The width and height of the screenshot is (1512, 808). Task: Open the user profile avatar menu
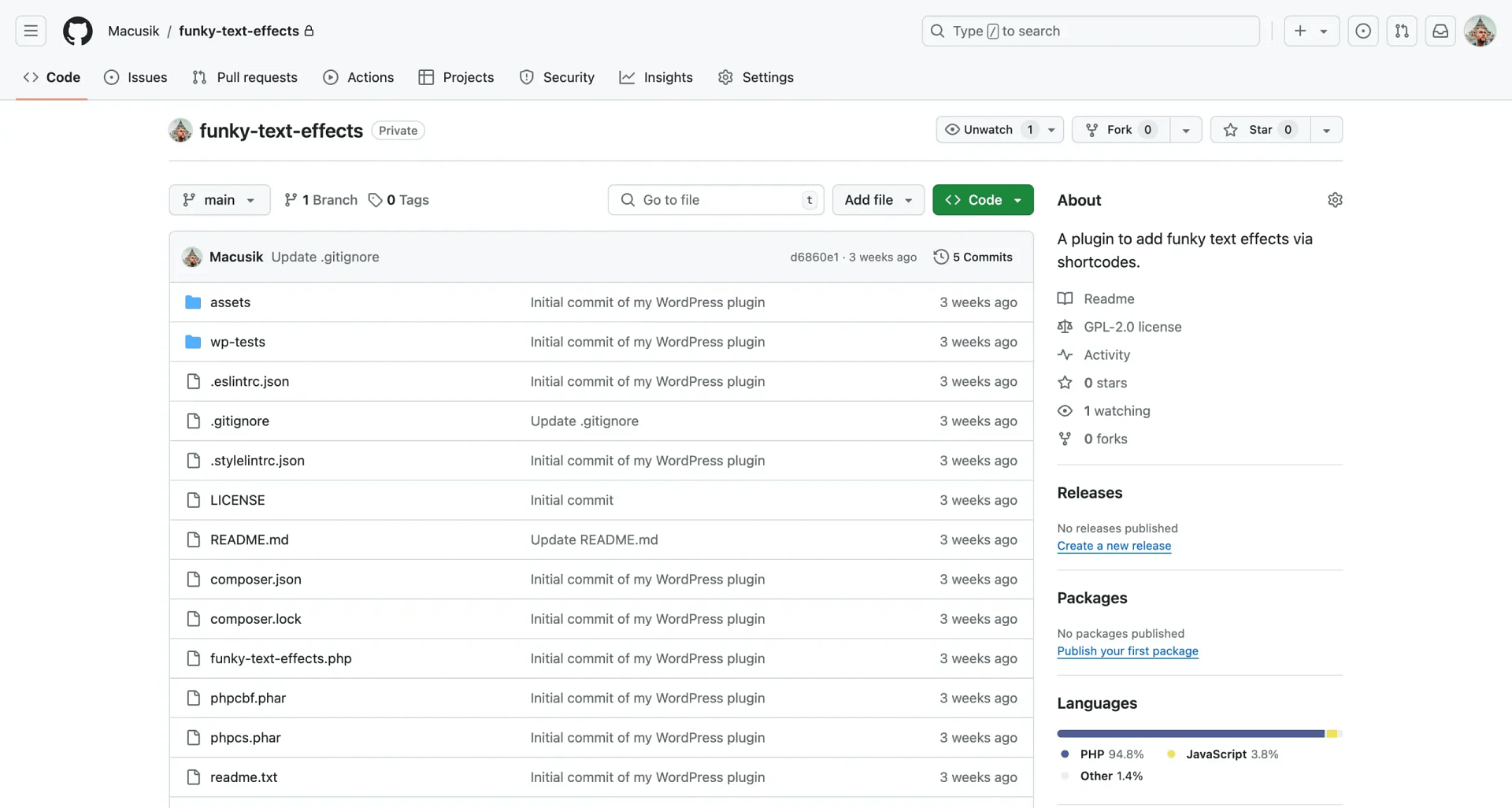coord(1480,31)
